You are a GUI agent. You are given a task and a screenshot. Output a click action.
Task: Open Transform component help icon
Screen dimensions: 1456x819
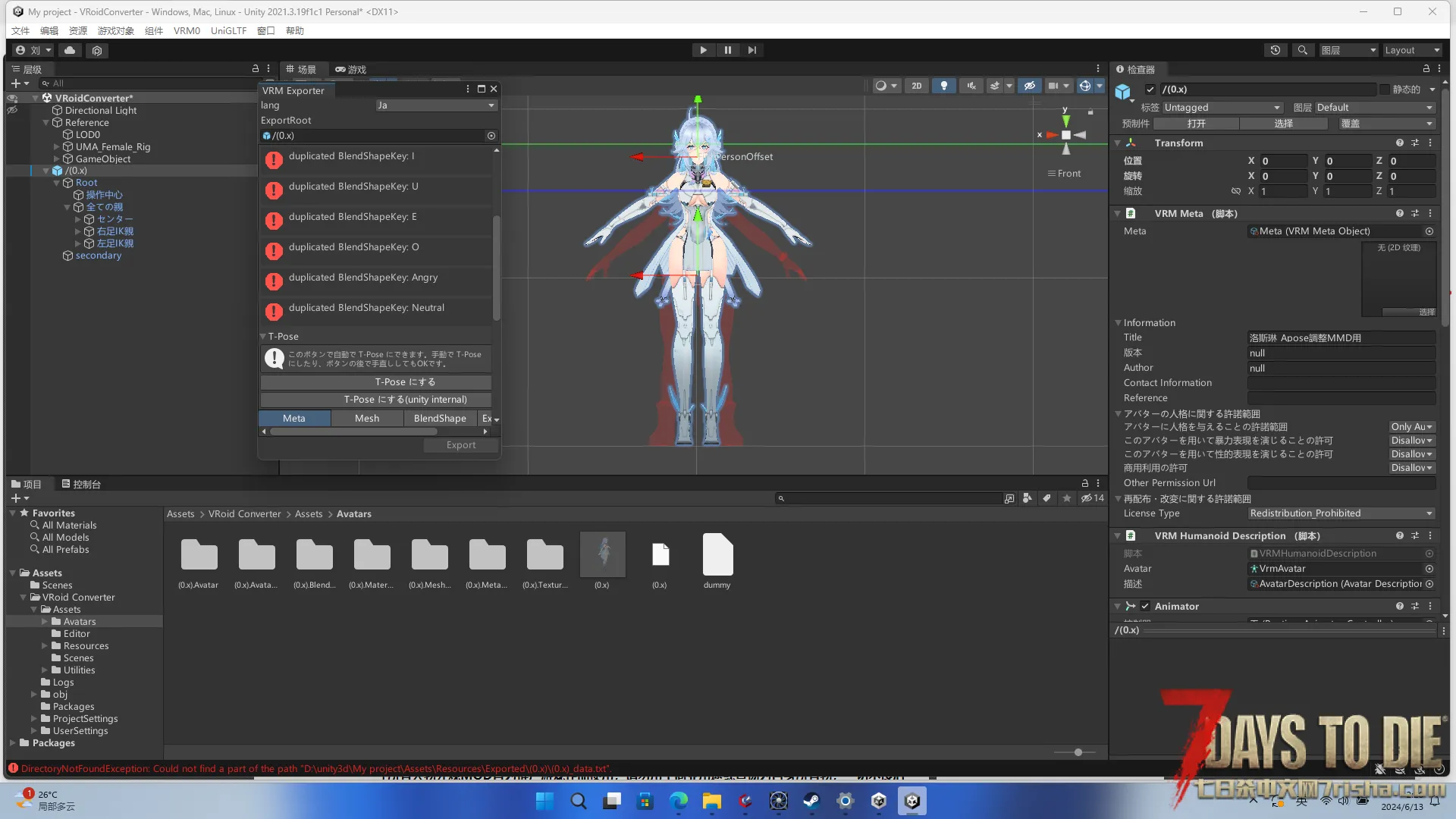(1399, 143)
